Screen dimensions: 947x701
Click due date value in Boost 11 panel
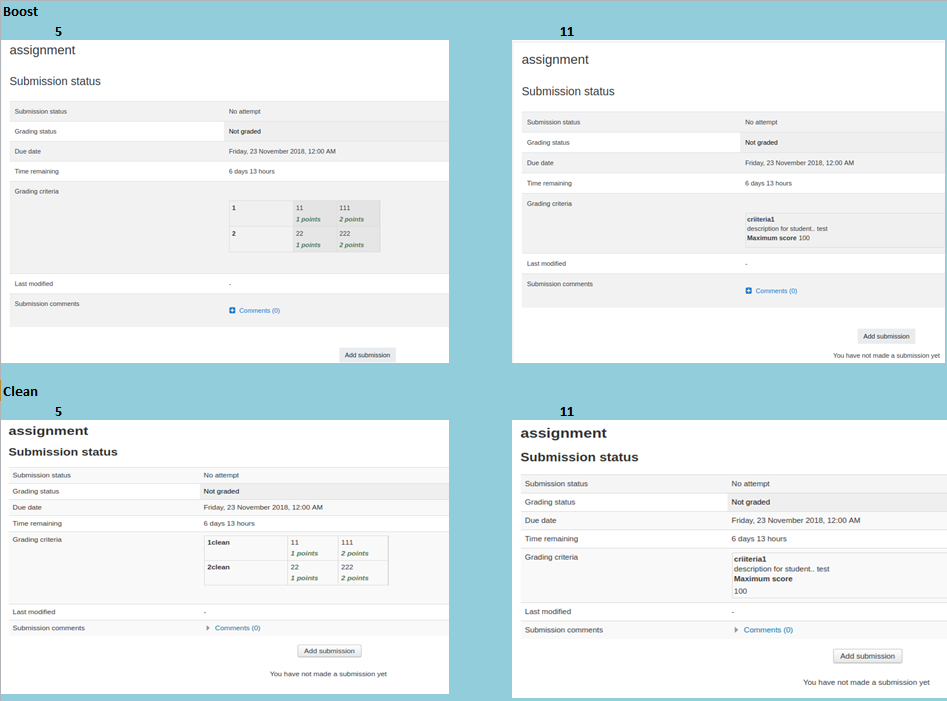799,163
